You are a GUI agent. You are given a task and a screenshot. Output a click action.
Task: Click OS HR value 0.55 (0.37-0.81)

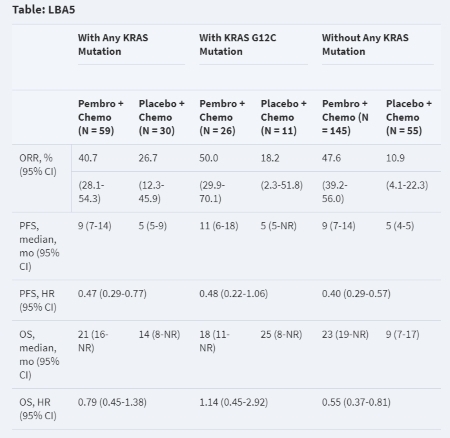point(356,402)
